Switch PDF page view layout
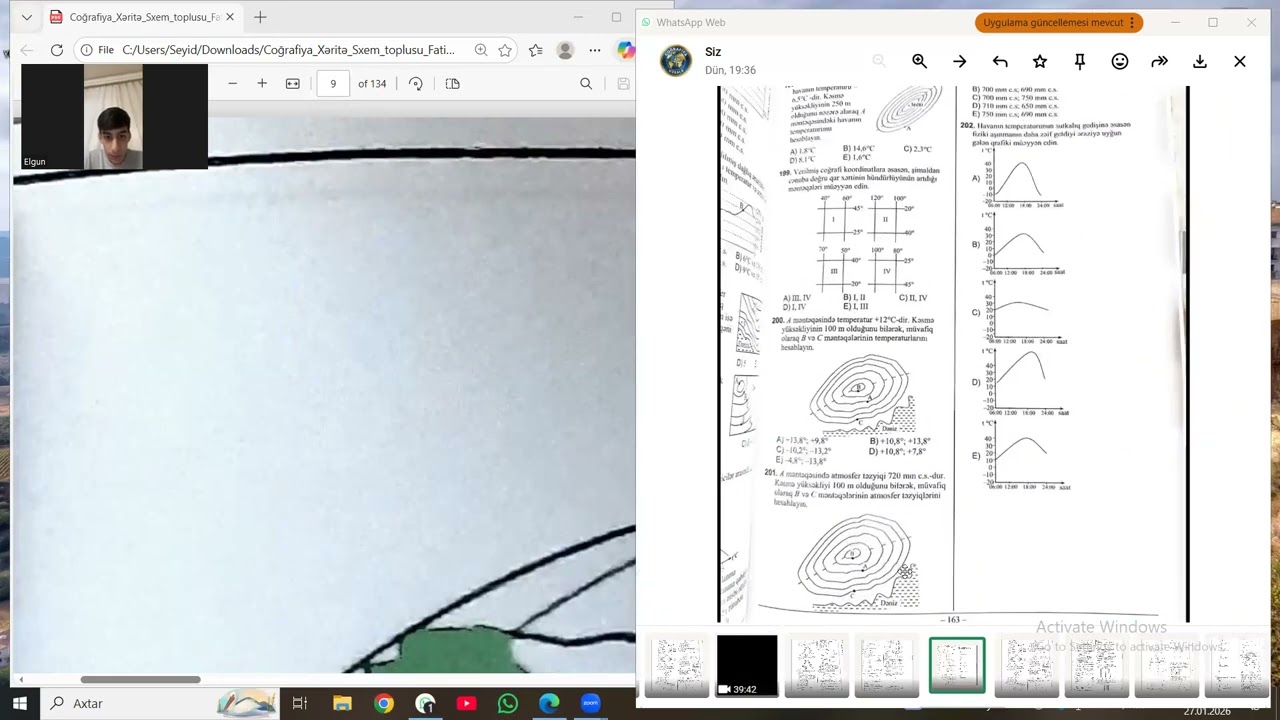 [452, 84]
